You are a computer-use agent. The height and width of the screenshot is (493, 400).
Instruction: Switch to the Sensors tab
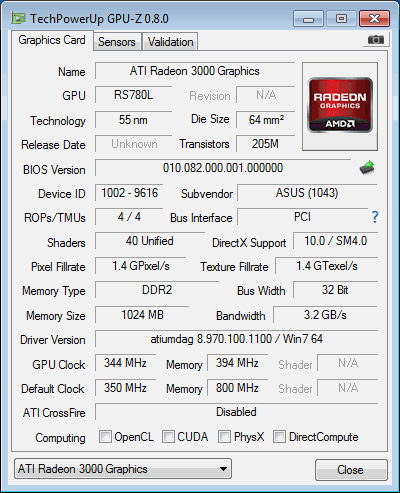[117, 42]
